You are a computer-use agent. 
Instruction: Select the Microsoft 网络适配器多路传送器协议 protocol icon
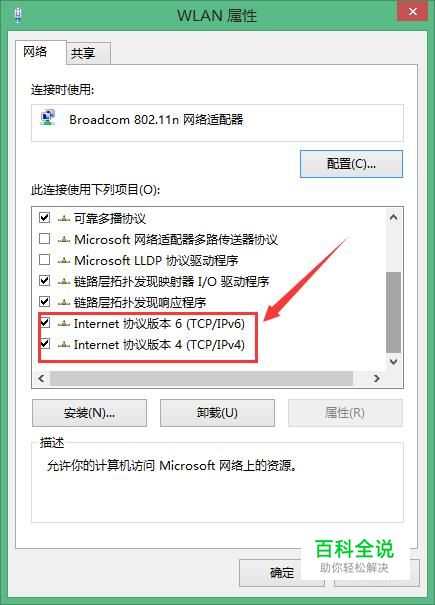[x=64, y=240]
